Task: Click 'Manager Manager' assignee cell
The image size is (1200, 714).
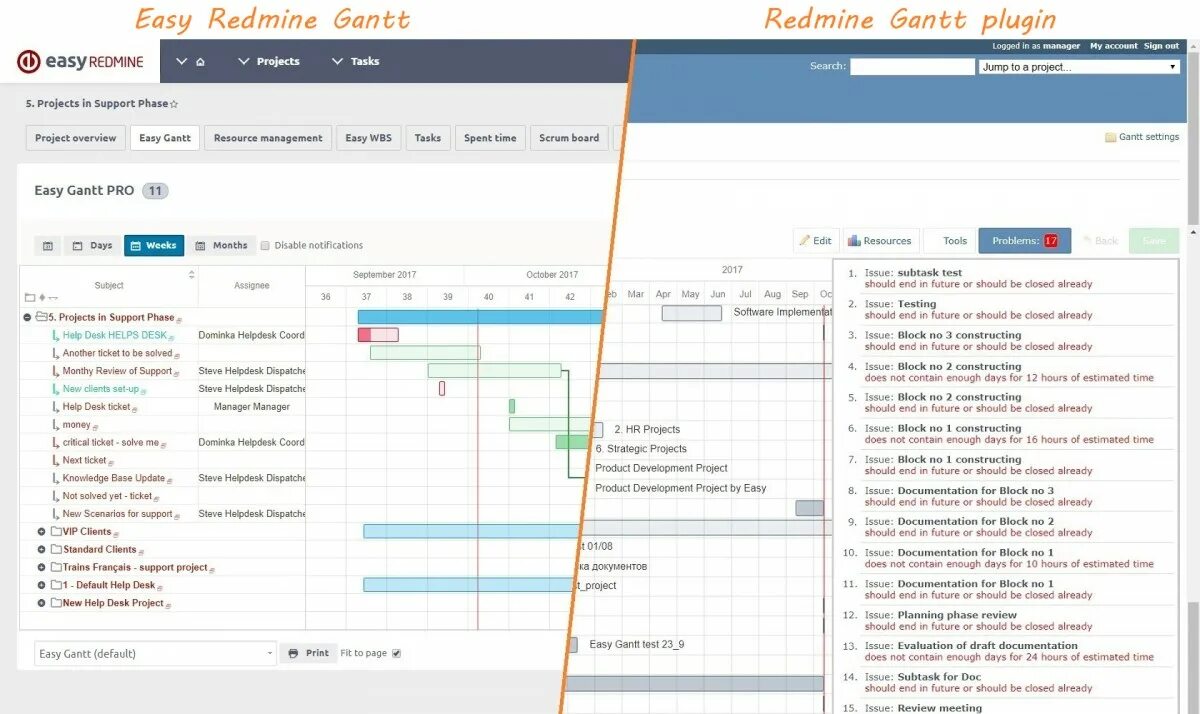Action: click(252, 407)
